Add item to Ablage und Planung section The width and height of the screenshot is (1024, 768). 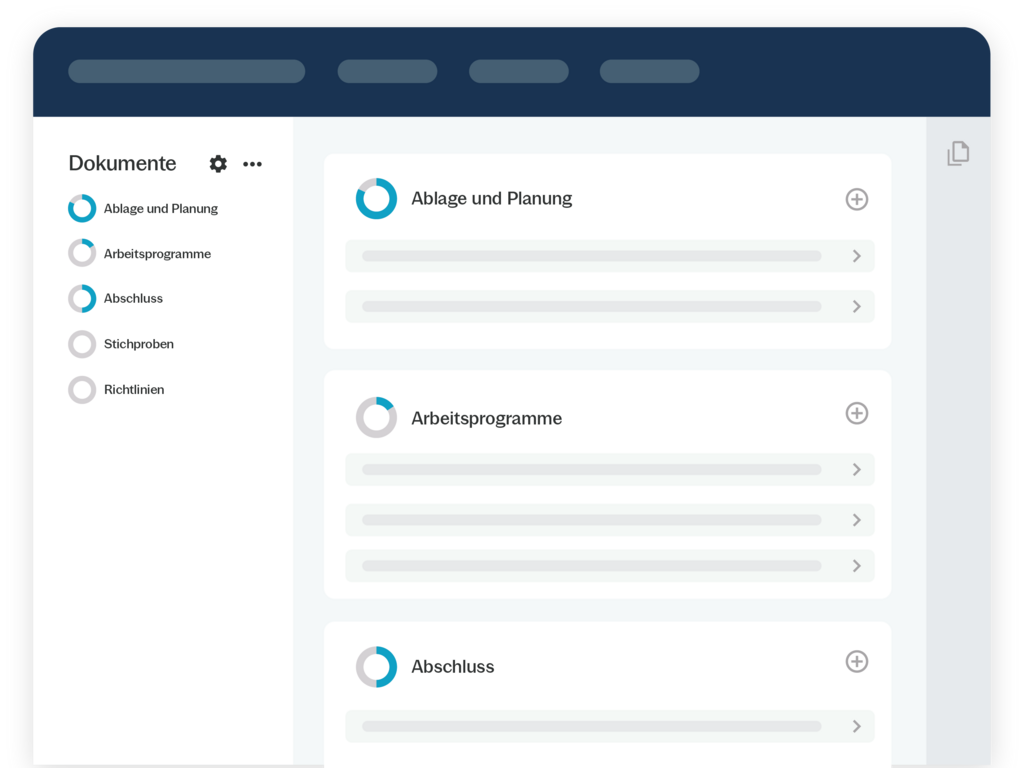[856, 199]
